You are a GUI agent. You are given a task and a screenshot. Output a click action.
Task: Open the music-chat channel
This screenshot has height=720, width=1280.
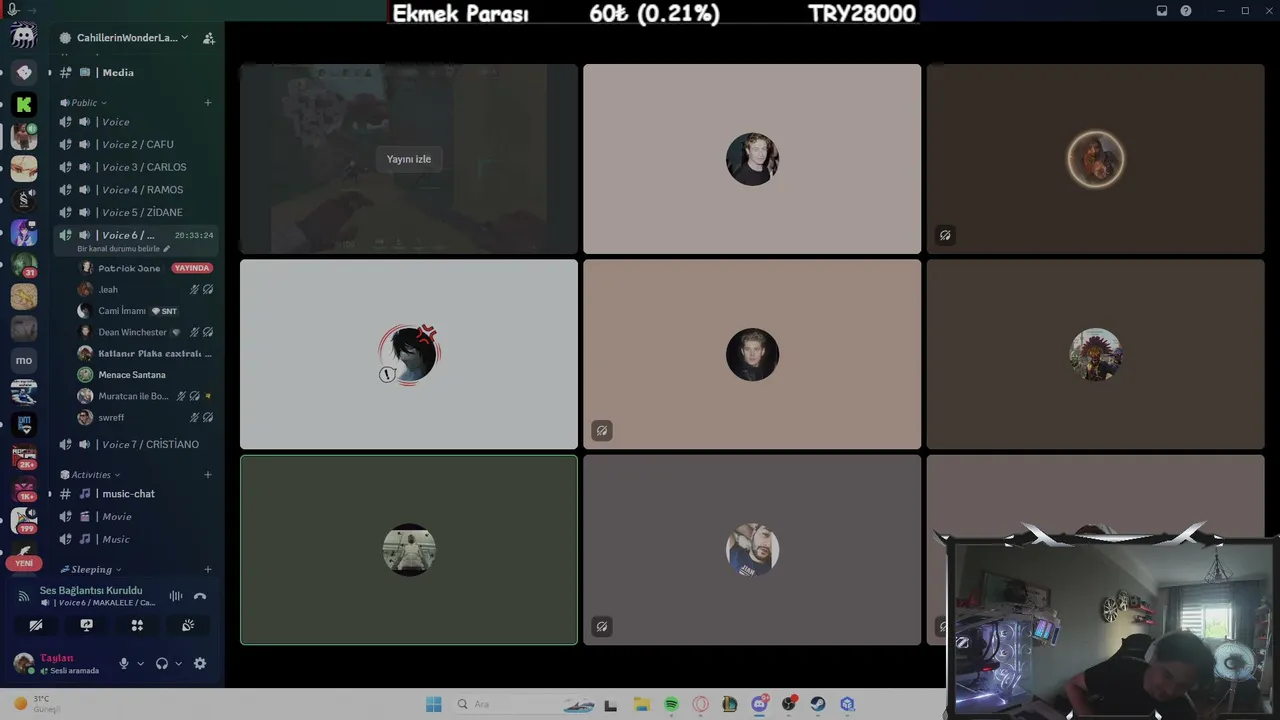(135, 494)
